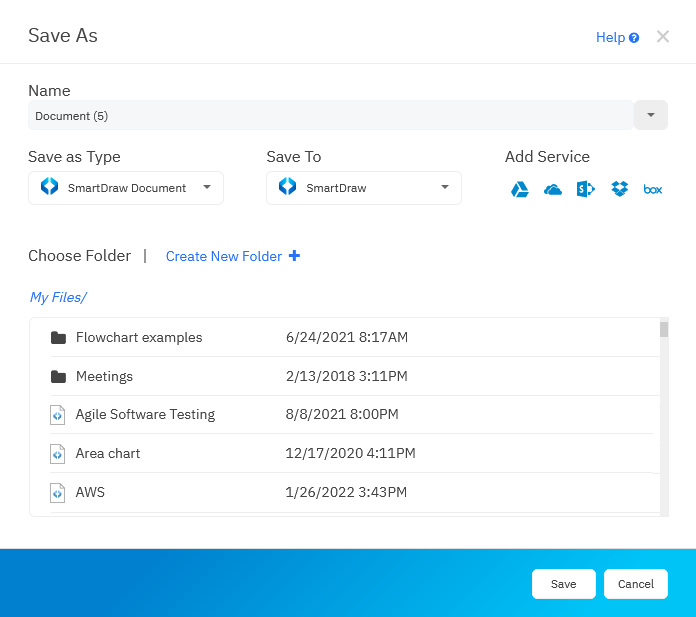Screen dimensions: 696x617
Task: Click the AWS document file icon
Action: [58, 493]
